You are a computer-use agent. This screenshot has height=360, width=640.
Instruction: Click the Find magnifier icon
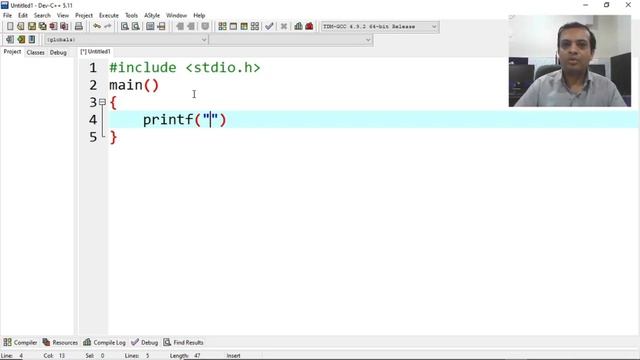125,27
